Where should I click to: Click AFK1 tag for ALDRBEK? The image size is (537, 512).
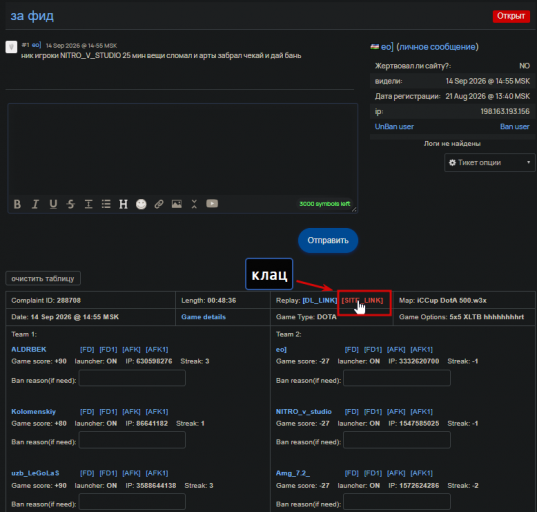(157, 349)
